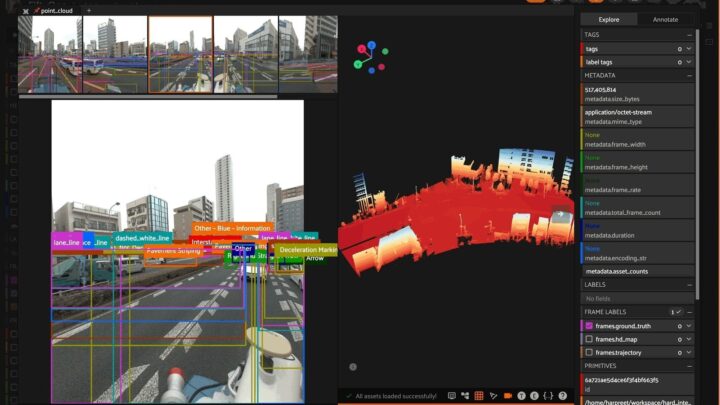Click the Pavement Striping label
This screenshot has width=720, height=405.
(x=174, y=251)
